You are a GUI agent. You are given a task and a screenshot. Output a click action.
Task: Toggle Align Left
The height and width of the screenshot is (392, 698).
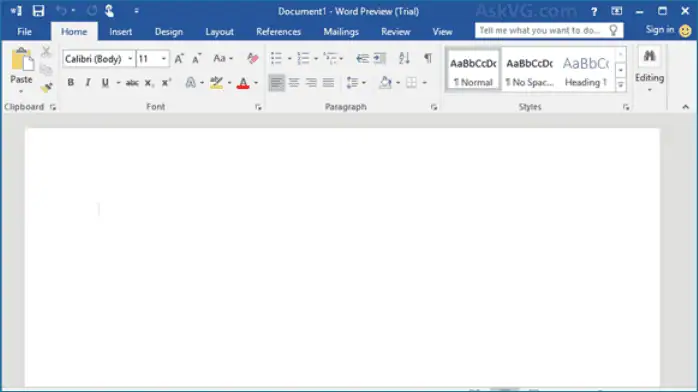(276, 83)
